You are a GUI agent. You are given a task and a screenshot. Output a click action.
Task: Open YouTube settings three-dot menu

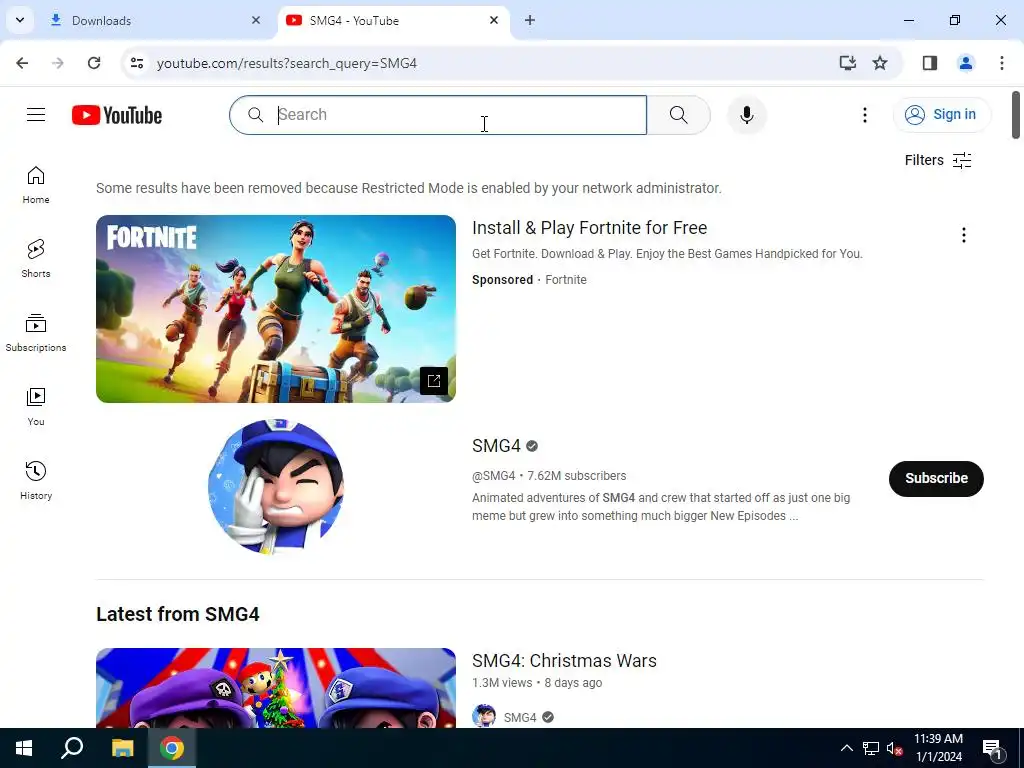tap(865, 115)
